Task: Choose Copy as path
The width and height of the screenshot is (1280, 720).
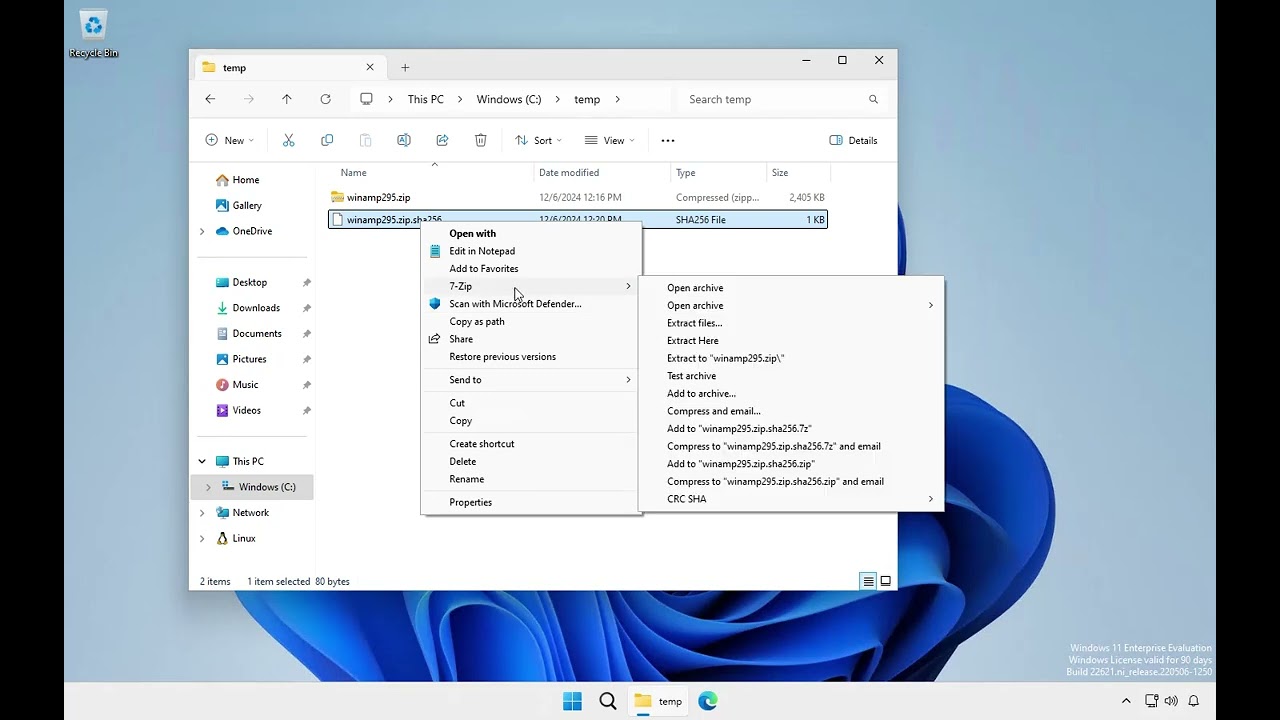Action: coord(531,321)
